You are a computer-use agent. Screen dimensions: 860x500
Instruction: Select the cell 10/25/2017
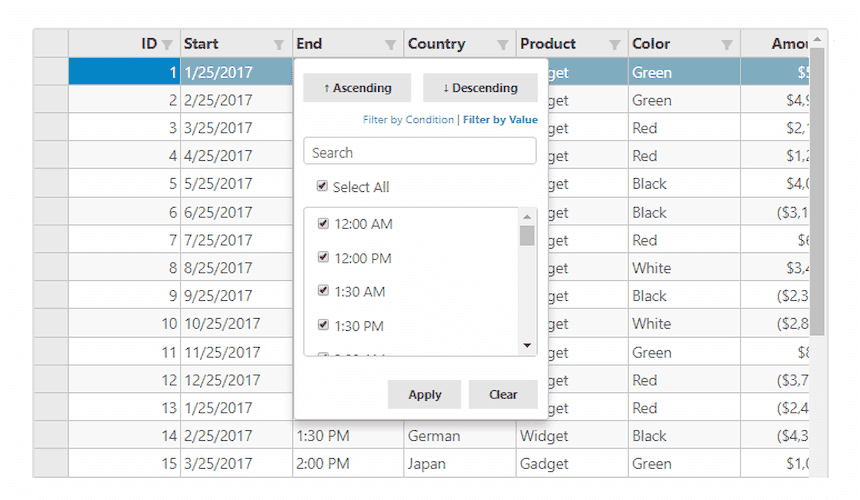[236, 324]
